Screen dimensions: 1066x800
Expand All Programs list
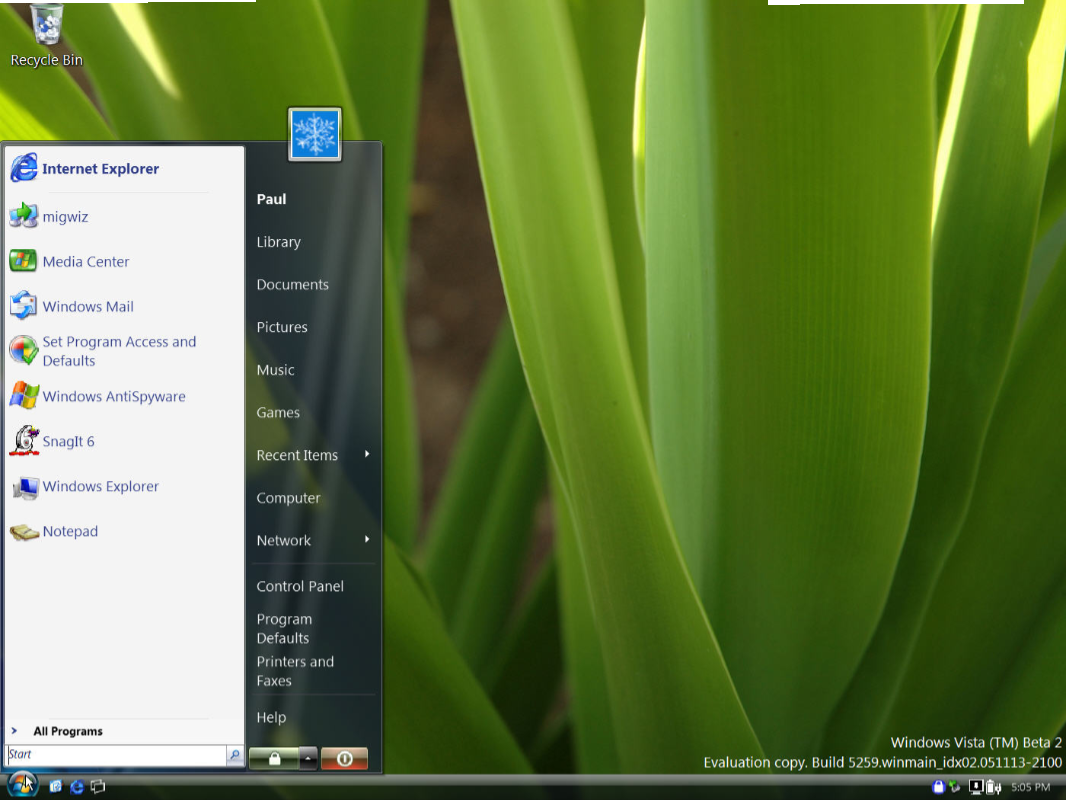tap(67, 731)
